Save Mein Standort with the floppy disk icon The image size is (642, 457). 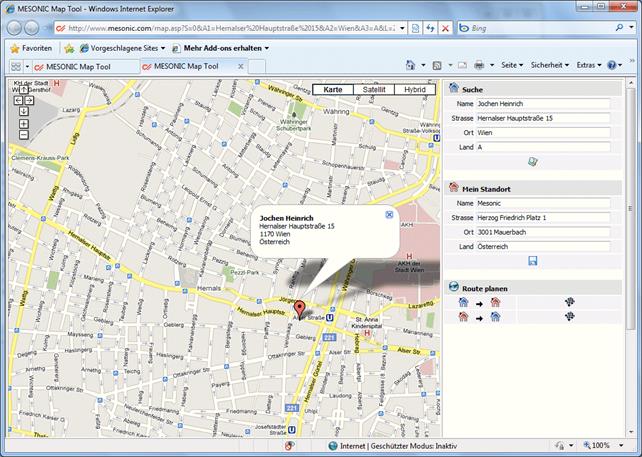(533, 261)
